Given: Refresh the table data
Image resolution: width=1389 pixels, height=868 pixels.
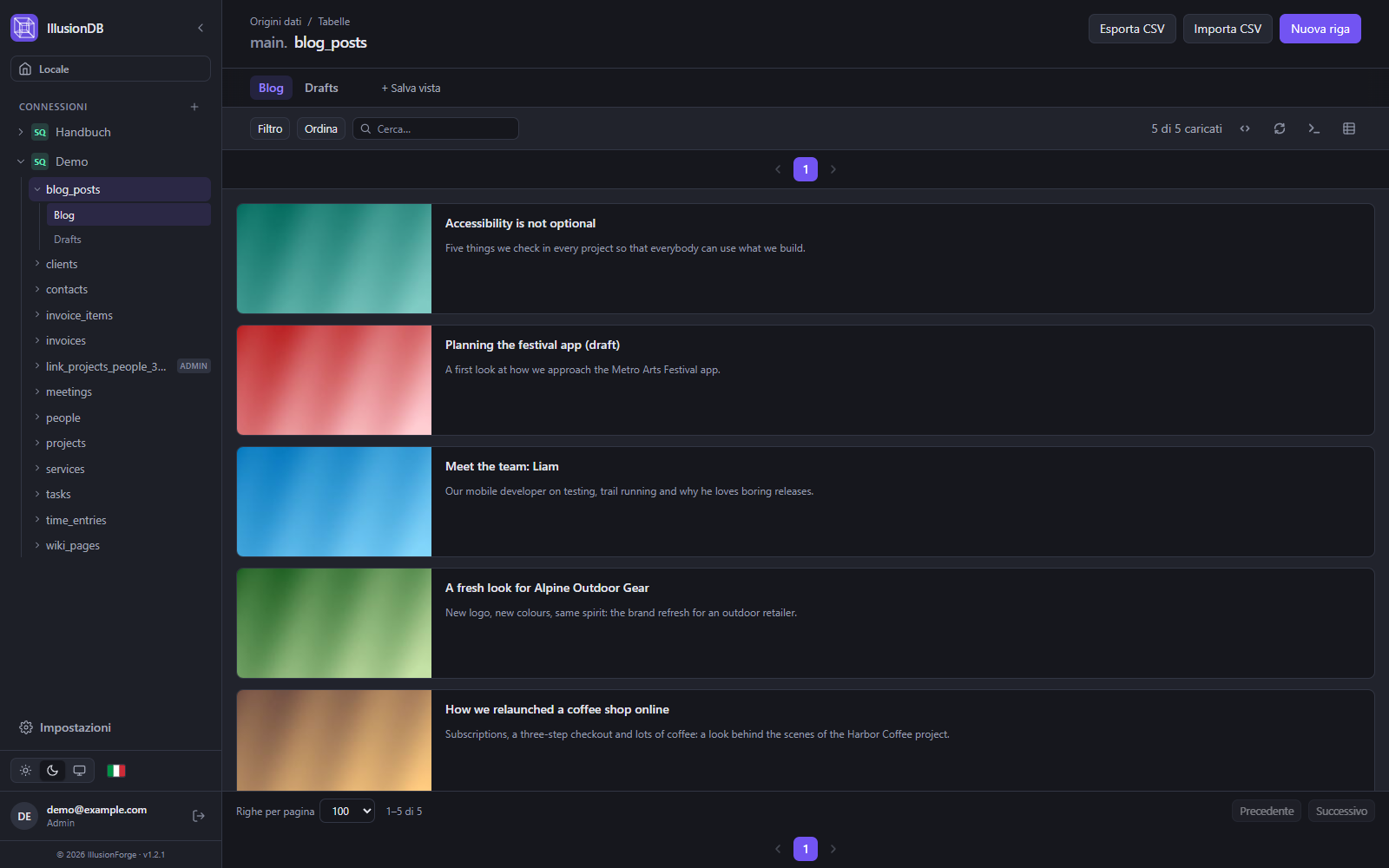Looking at the screenshot, I should click(x=1280, y=128).
